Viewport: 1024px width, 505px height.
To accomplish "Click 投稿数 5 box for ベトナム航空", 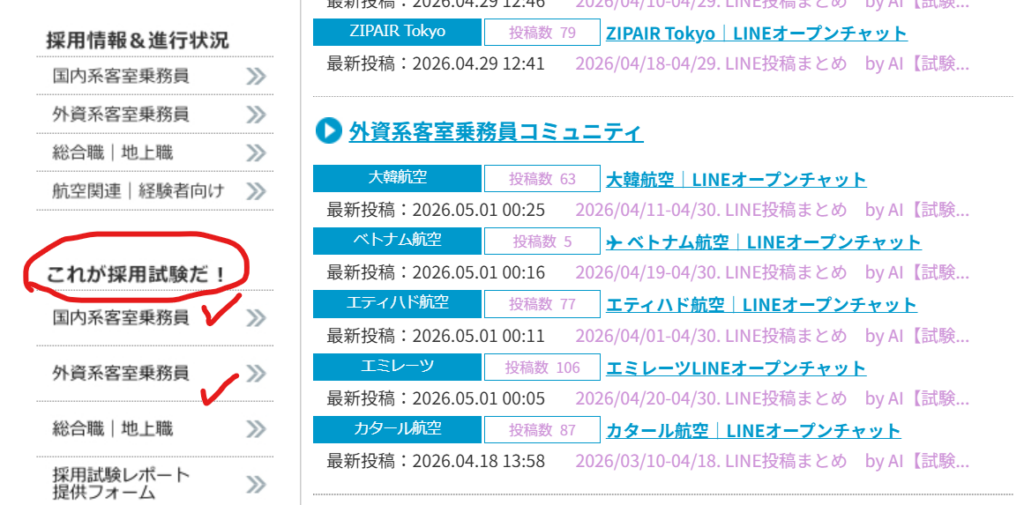I will (542, 241).
